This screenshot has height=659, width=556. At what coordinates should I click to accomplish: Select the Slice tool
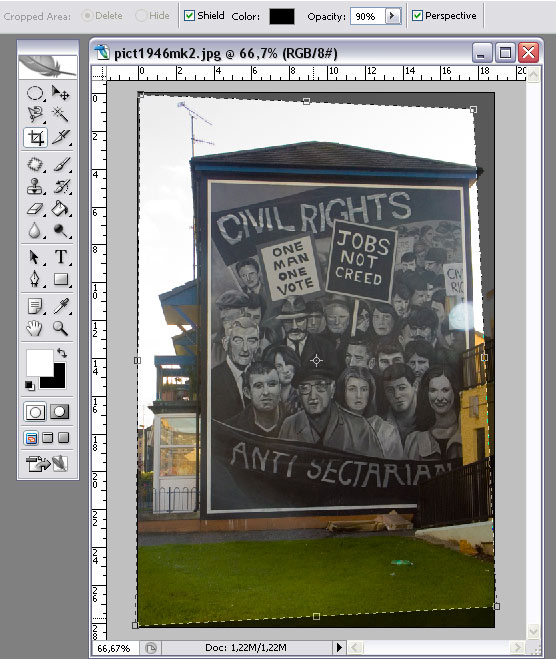click(x=61, y=137)
